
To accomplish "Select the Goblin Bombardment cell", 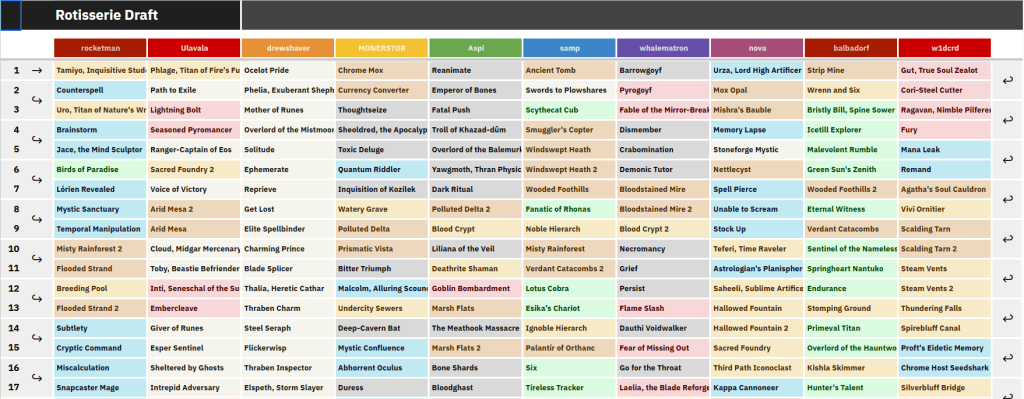I will tap(476, 289).
